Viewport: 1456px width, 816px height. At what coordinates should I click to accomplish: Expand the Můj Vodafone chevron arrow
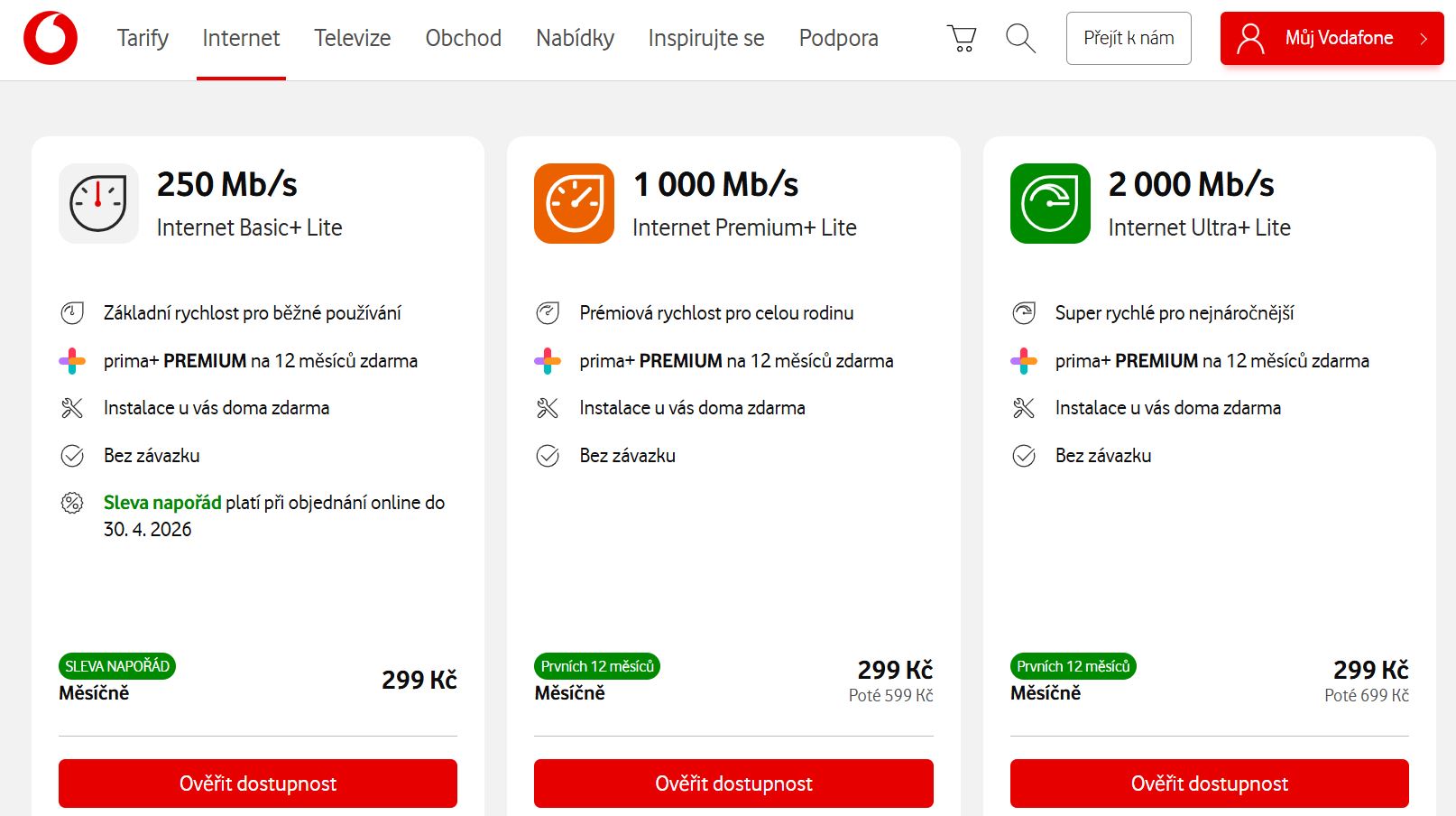[1424, 39]
